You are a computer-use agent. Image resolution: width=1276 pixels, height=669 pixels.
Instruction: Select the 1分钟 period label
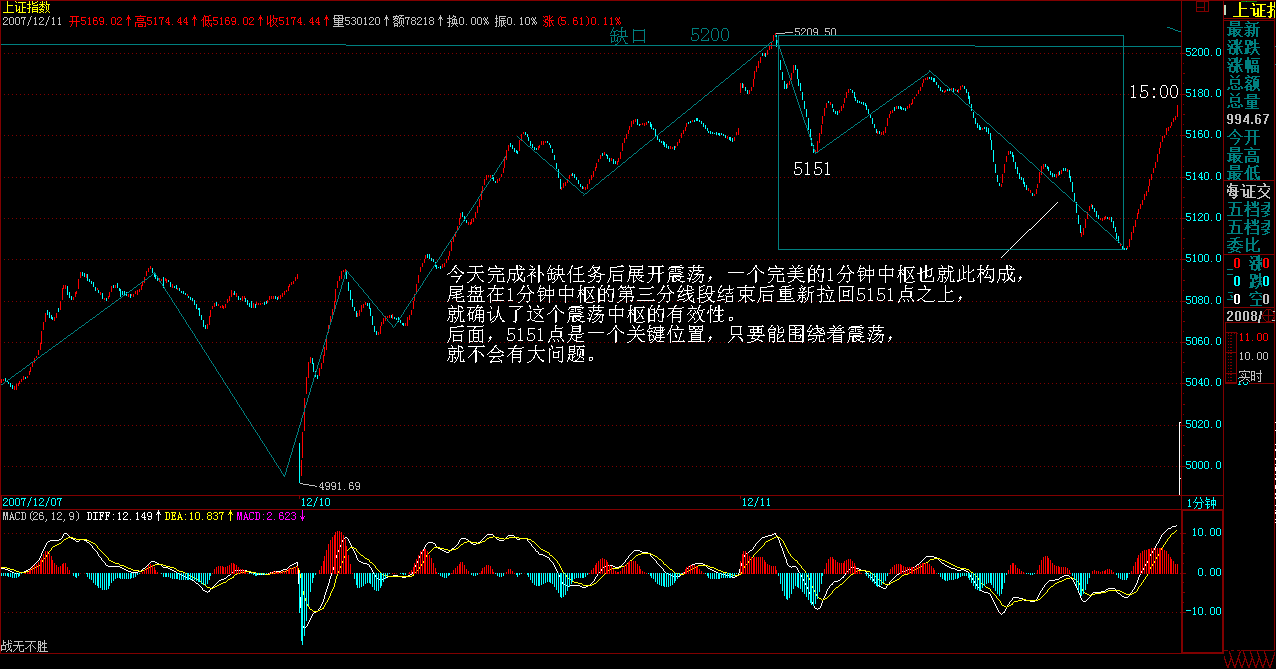pyautogui.click(x=1201, y=502)
